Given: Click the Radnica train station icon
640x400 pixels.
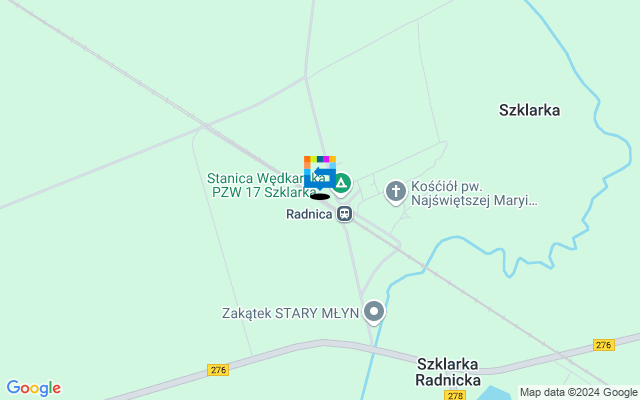Looking at the screenshot, I should [x=344, y=213].
